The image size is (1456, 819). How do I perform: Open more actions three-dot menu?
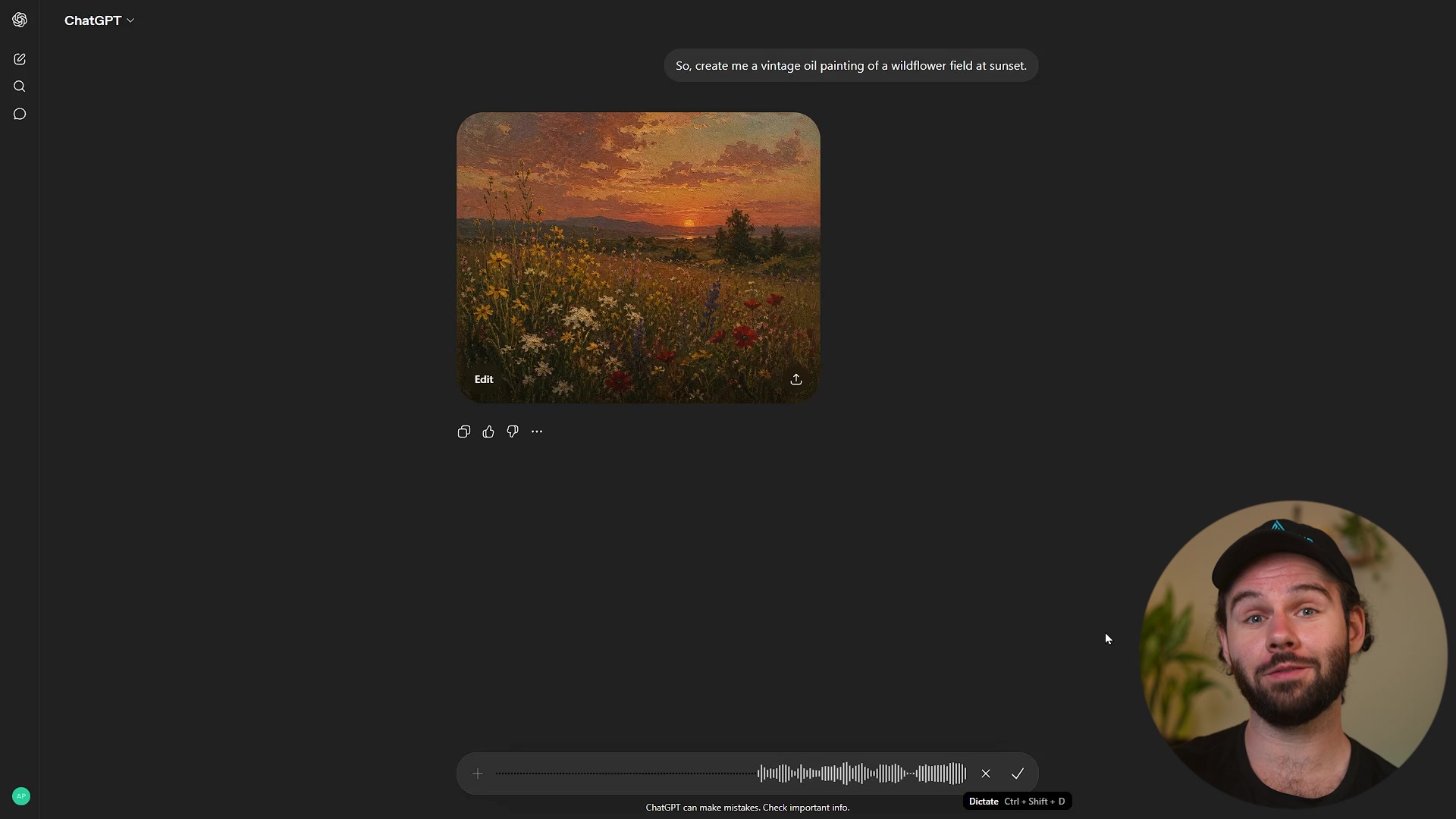click(x=537, y=431)
